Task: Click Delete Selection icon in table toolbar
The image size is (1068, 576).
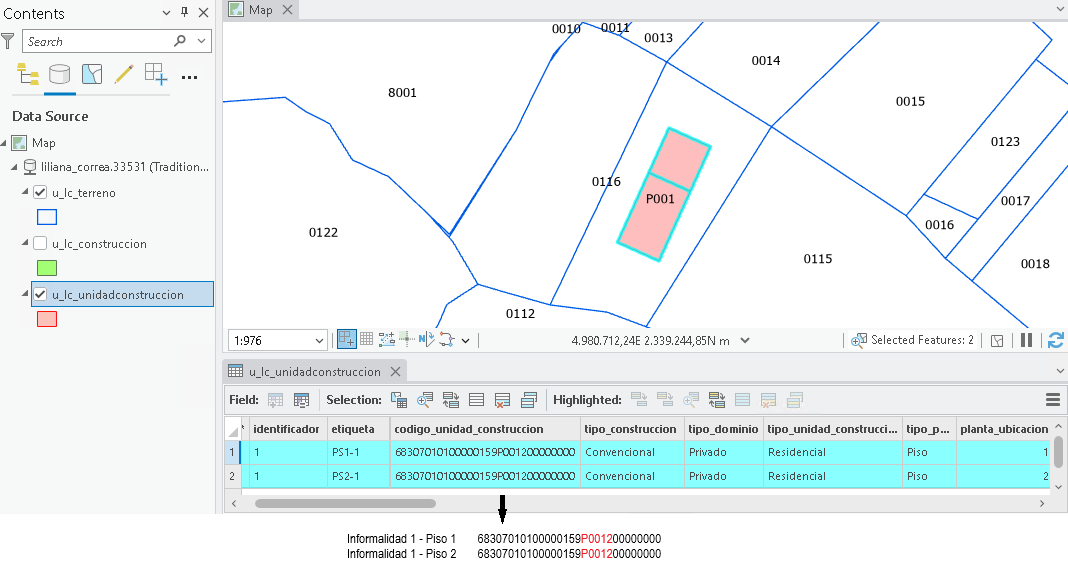Action: click(502, 400)
